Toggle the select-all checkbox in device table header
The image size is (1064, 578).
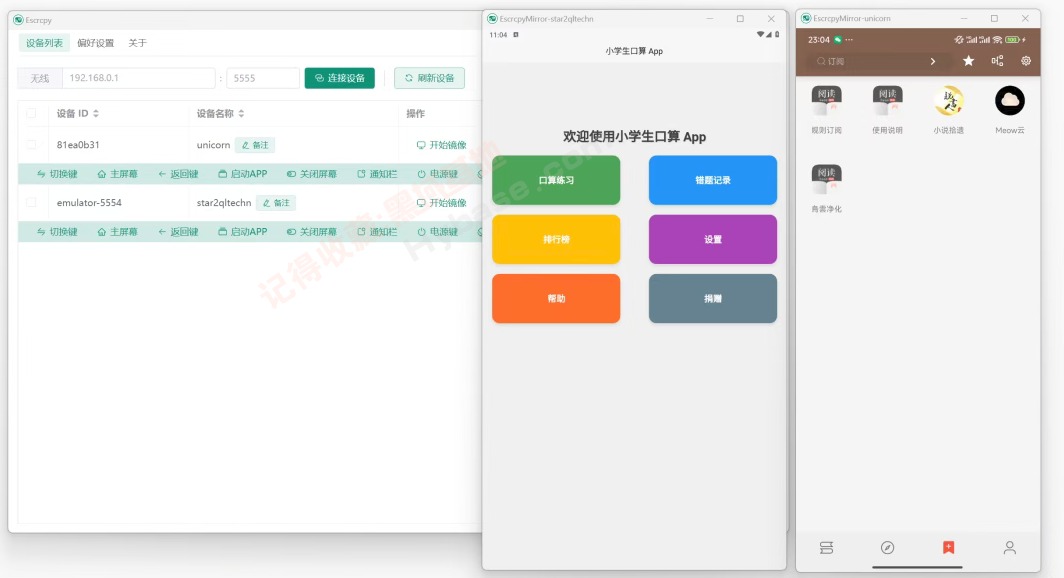(x=33, y=114)
